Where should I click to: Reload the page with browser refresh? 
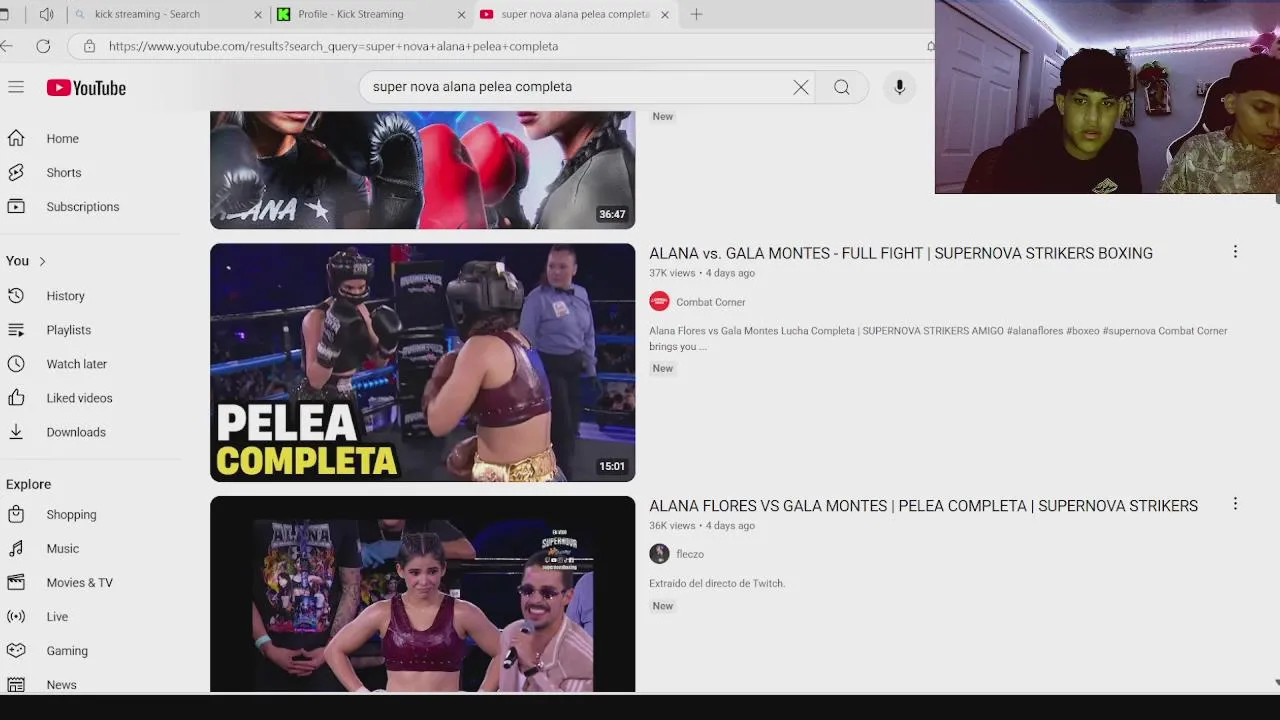click(x=43, y=46)
